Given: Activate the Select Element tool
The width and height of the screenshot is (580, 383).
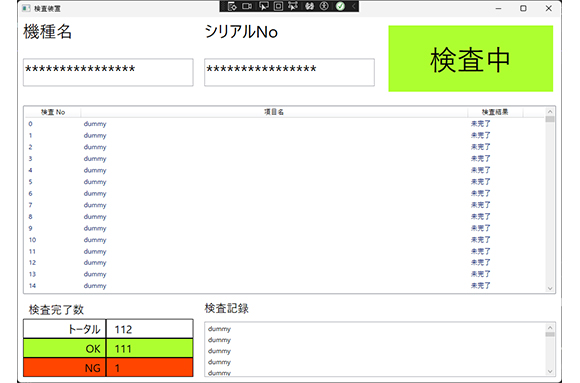Looking at the screenshot, I should [x=264, y=6].
